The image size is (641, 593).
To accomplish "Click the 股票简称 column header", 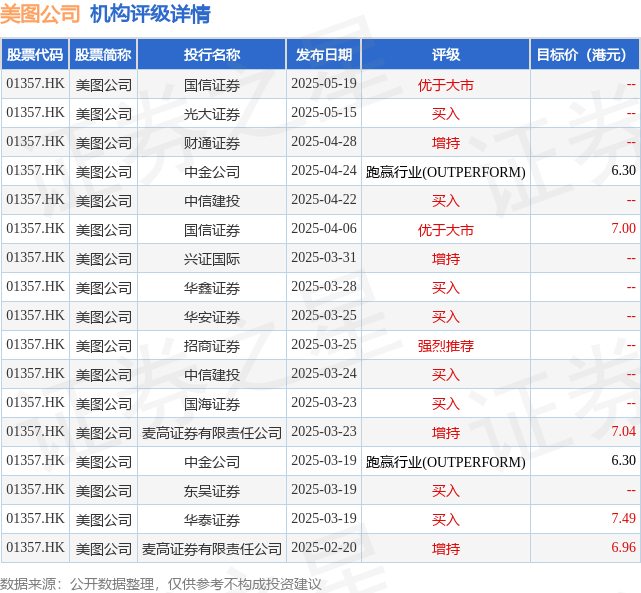I will (103, 55).
